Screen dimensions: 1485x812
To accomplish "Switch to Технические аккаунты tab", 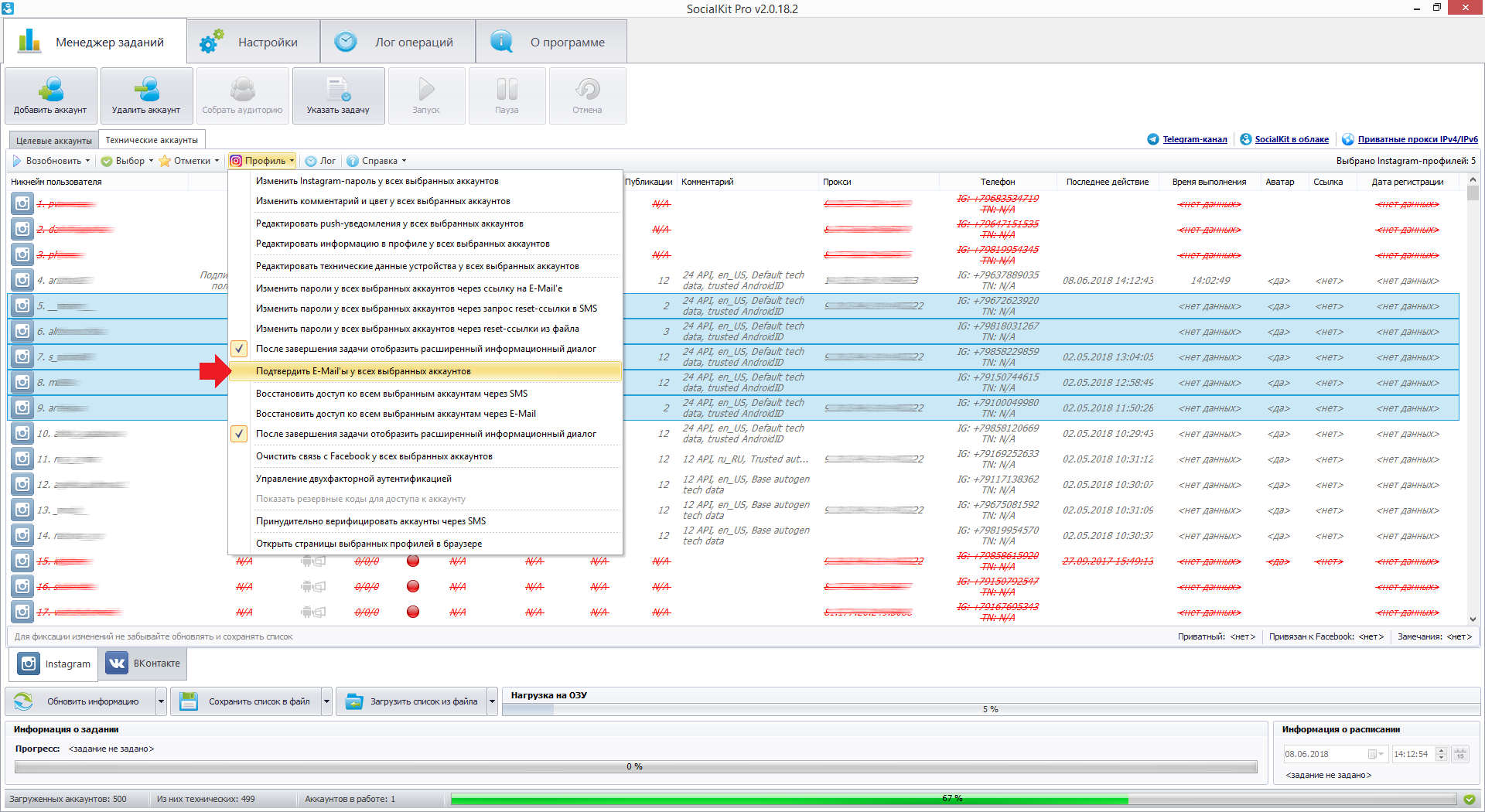I will pos(152,140).
